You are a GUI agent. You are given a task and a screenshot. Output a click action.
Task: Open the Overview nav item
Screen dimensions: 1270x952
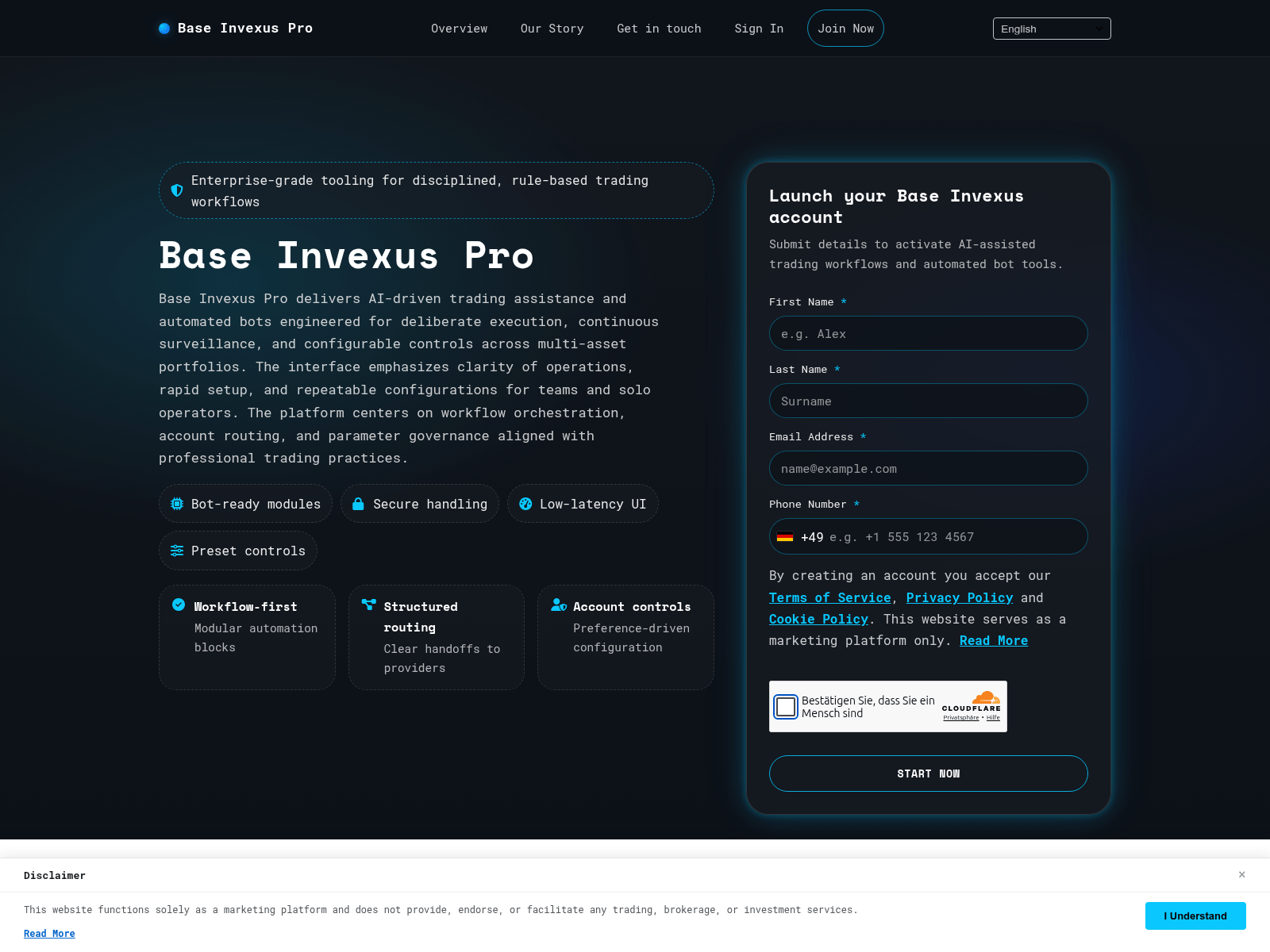(x=460, y=29)
